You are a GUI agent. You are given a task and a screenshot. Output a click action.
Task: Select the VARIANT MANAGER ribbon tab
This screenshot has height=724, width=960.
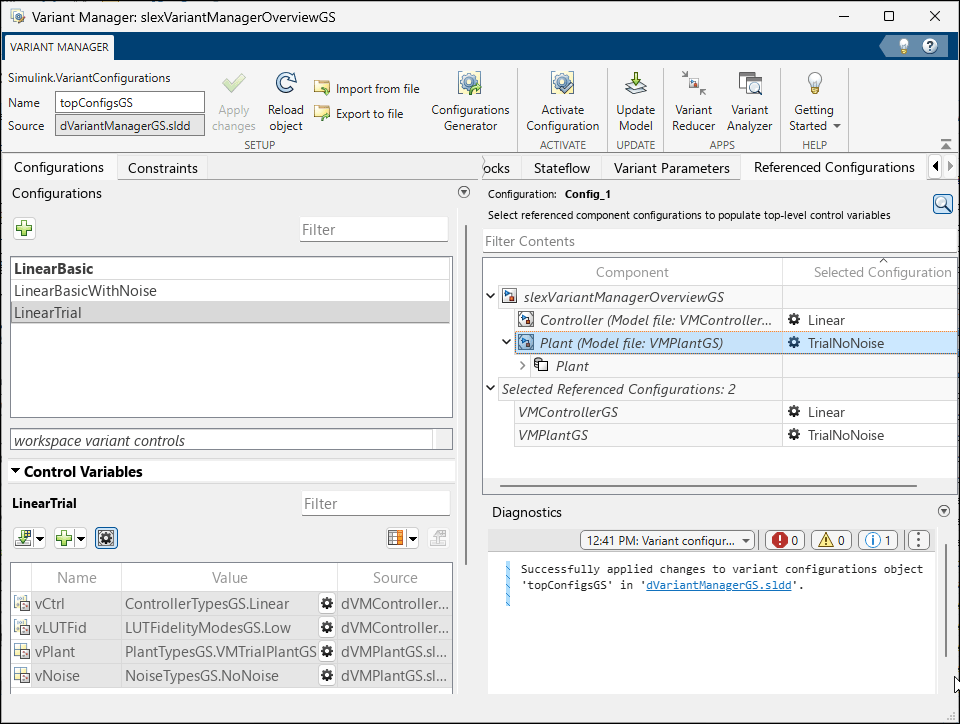pos(59,47)
